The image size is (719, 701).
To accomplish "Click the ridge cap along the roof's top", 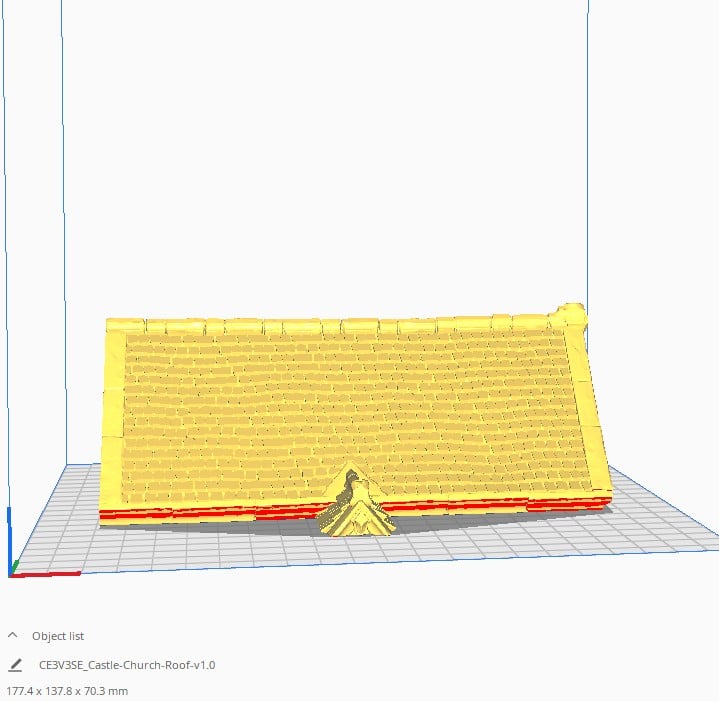I will [x=340, y=327].
